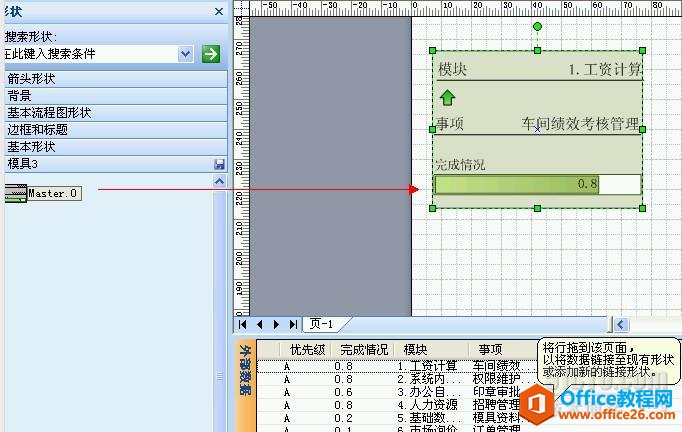Click the 印章审批 item cell
682x432 pixels.
point(497,392)
